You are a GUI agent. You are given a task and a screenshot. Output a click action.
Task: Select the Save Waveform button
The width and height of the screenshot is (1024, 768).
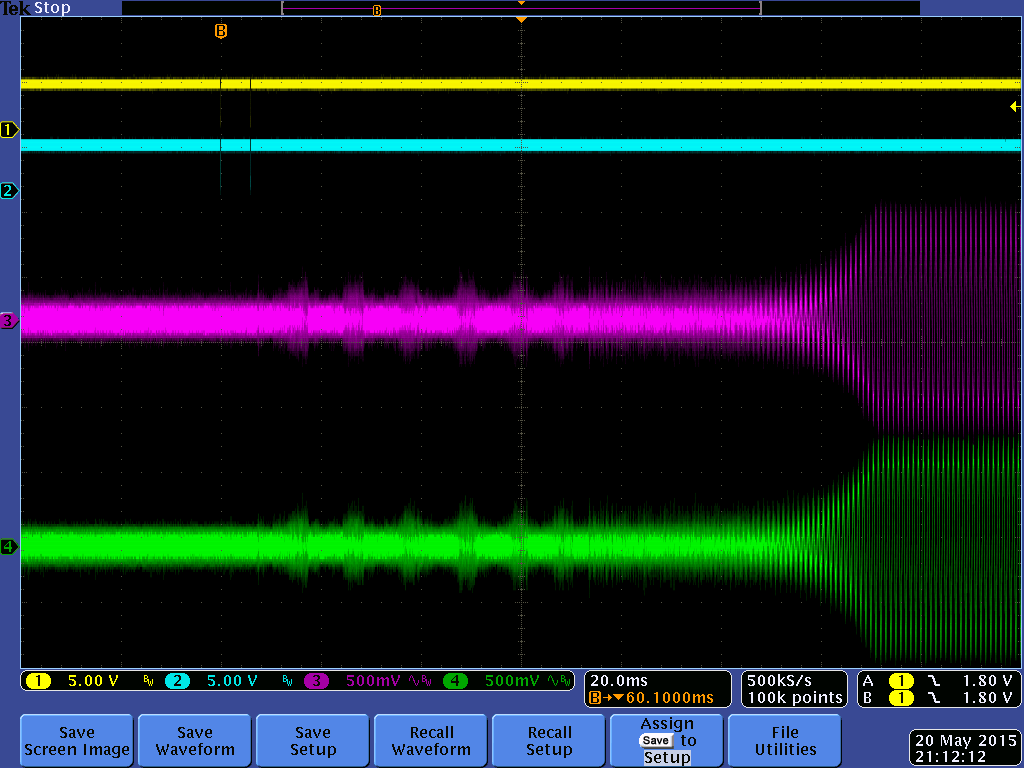pos(195,741)
